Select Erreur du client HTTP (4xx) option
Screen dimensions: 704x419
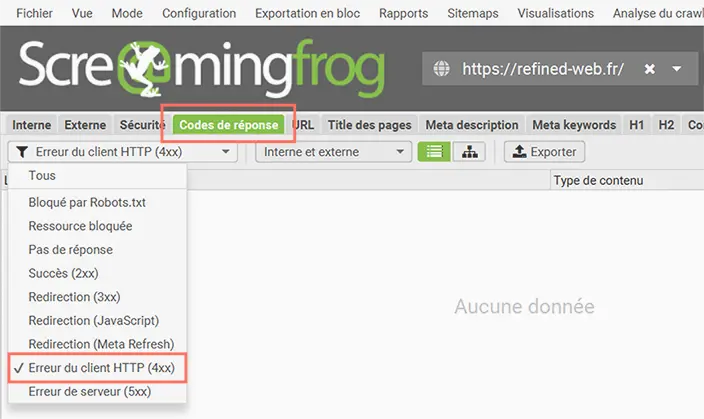coord(97,368)
